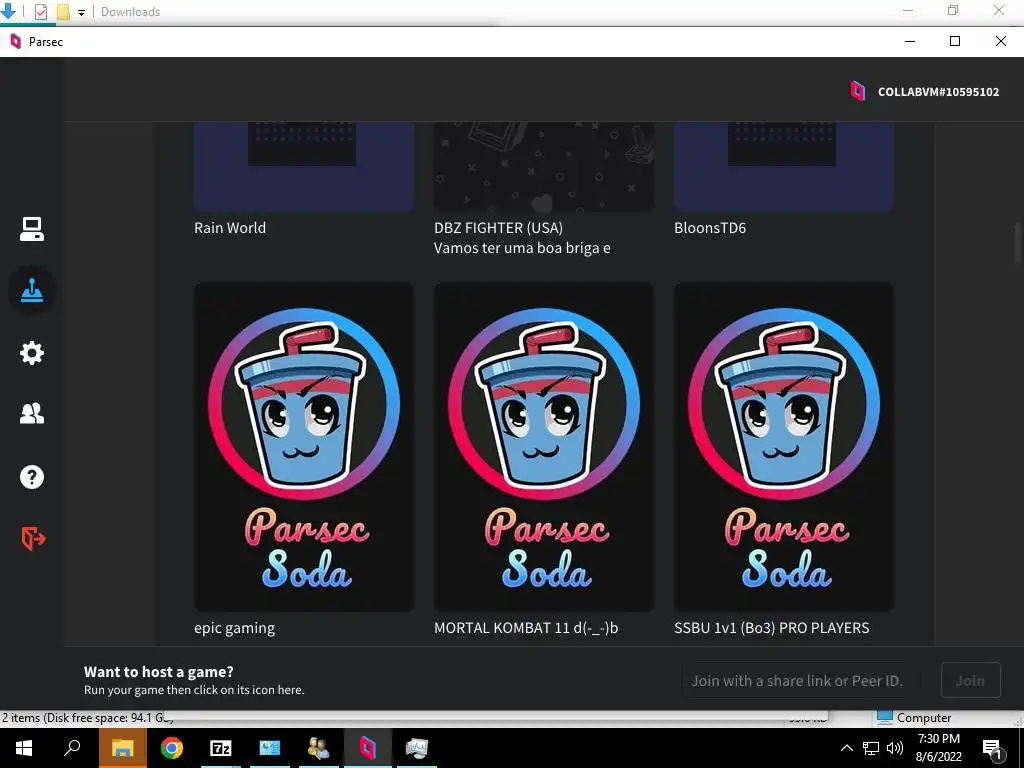Click the arcade list vertical scrollbar
Viewport: 1024px width, 768px height.
point(1017,242)
